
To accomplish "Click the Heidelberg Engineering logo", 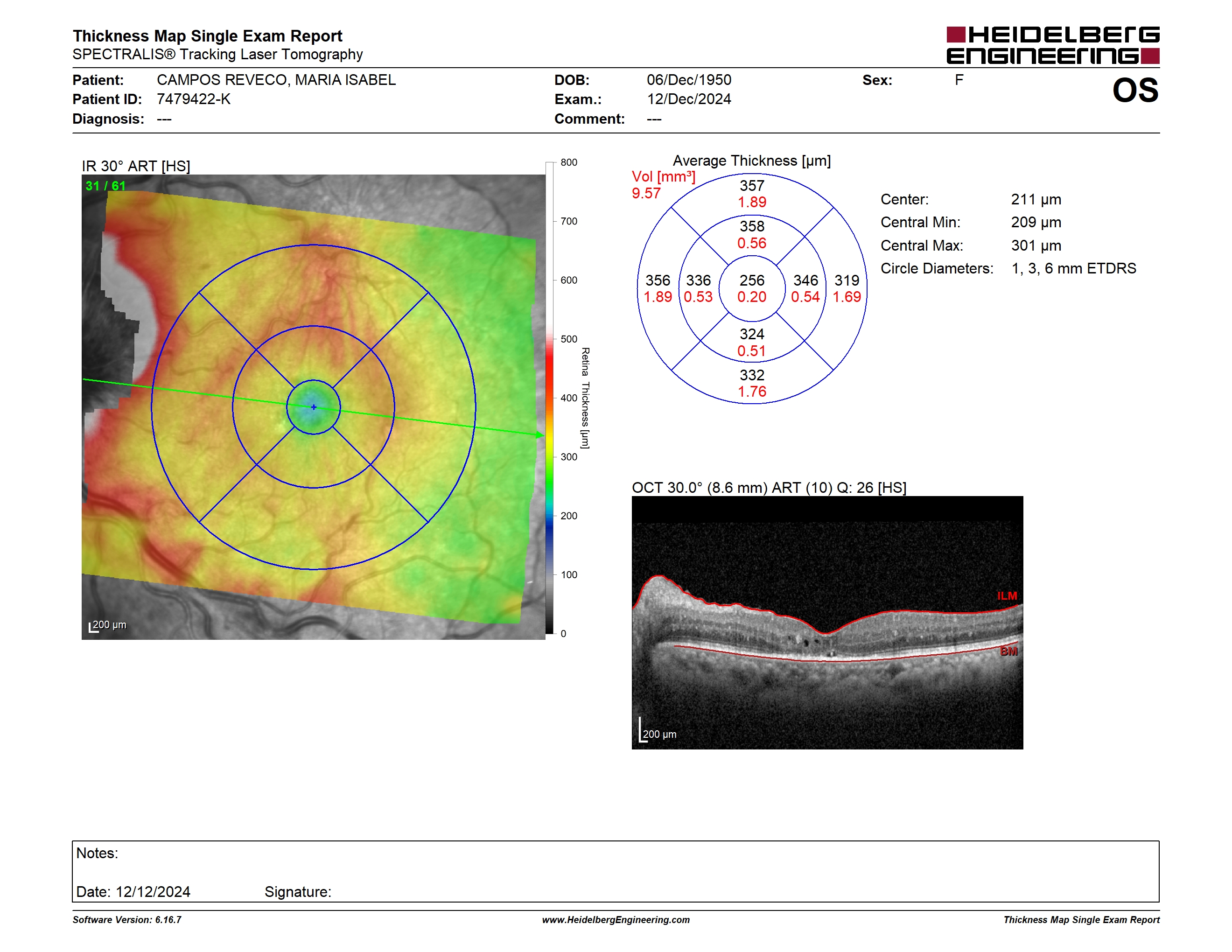I will tap(1053, 45).
